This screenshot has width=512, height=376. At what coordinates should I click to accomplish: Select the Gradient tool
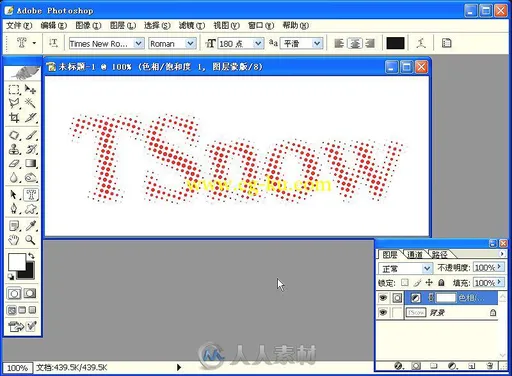point(30,163)
